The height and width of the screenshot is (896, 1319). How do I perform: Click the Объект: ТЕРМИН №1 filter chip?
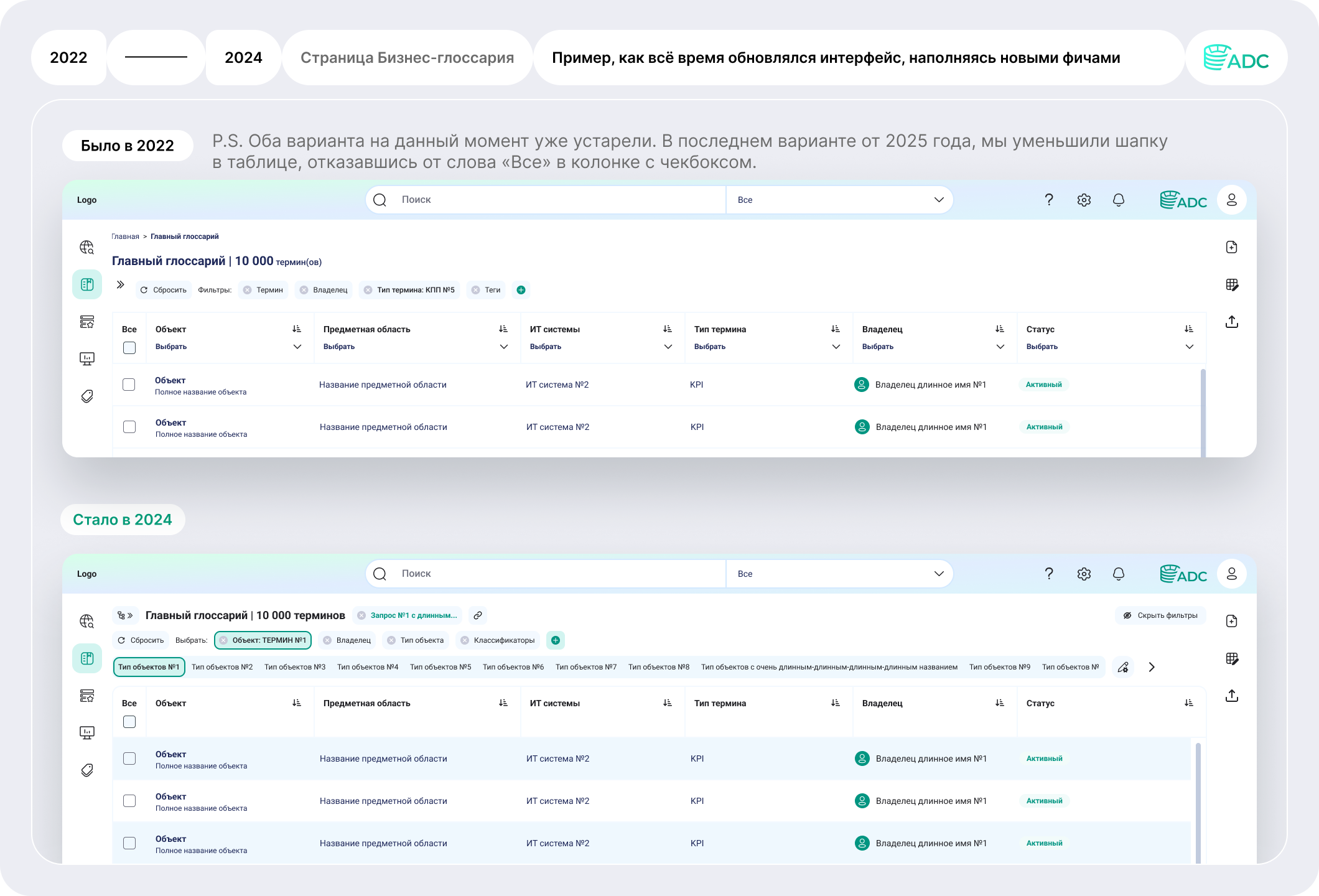point(263,640)
